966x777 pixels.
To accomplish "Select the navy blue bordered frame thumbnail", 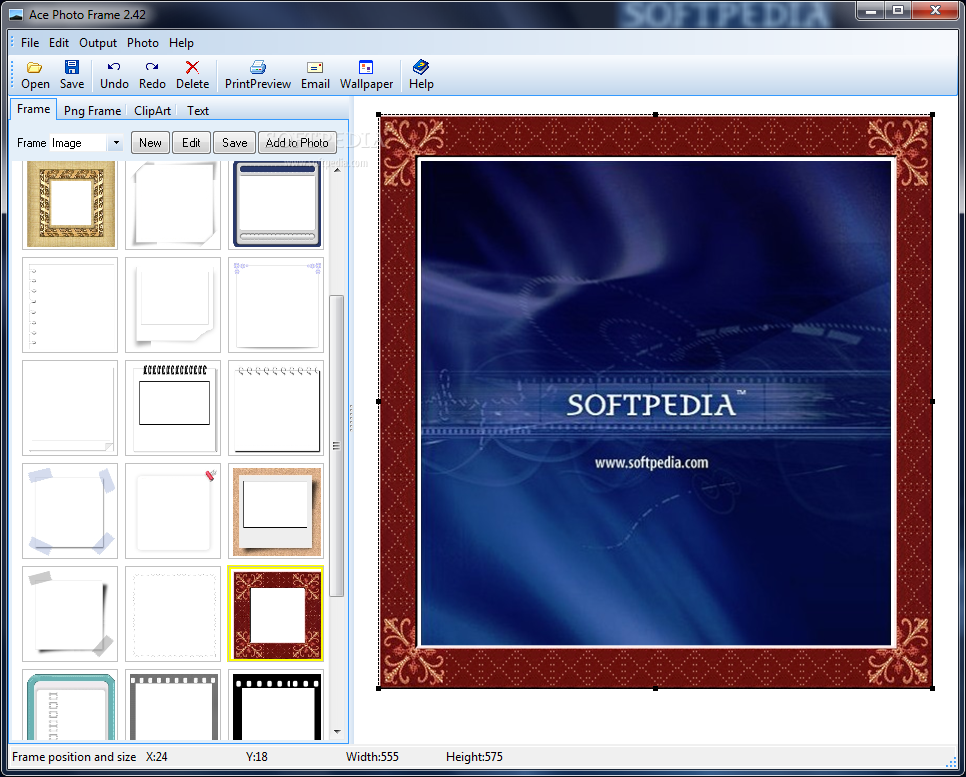I will pyautogui.click(x=276, y=203).
